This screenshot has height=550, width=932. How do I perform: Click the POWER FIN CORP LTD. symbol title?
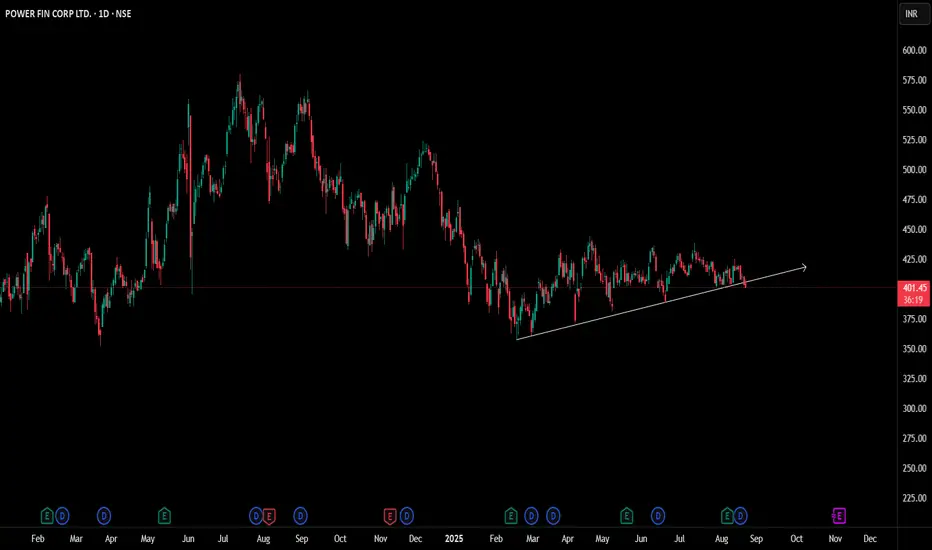pyautogui.click(x=48, y=14)
